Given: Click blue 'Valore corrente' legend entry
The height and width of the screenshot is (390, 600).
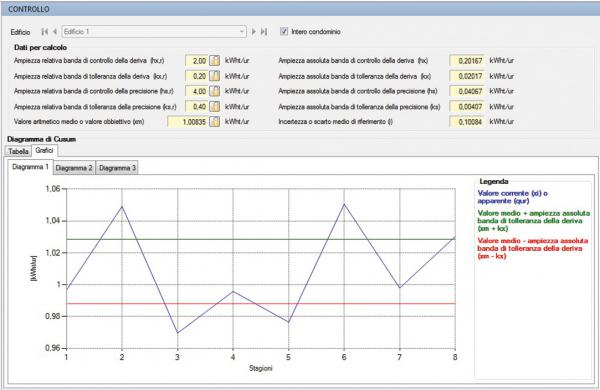Looking at the screenshot, I should (x=512, y=197).
